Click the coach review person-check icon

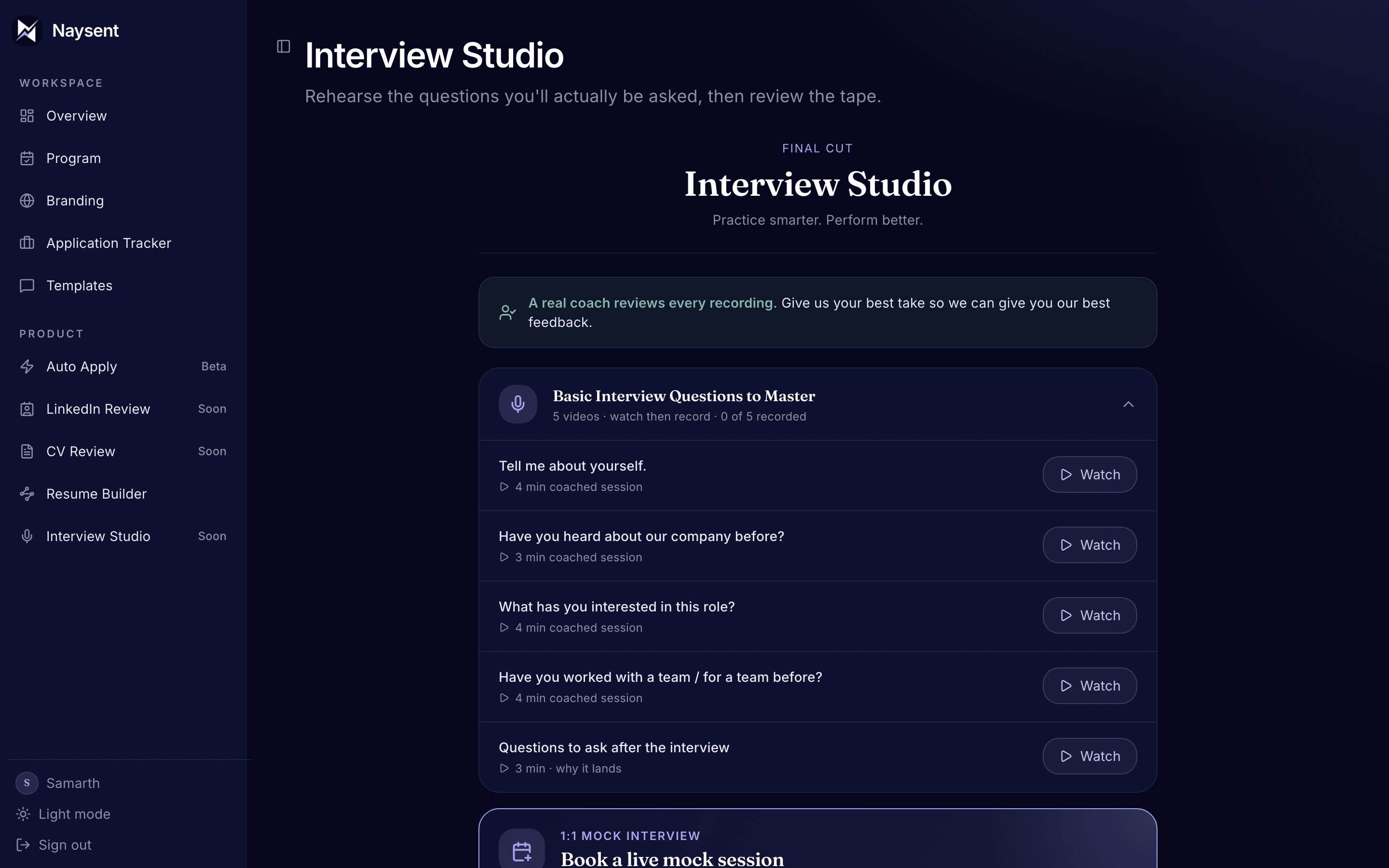click(x=507, y=313)
